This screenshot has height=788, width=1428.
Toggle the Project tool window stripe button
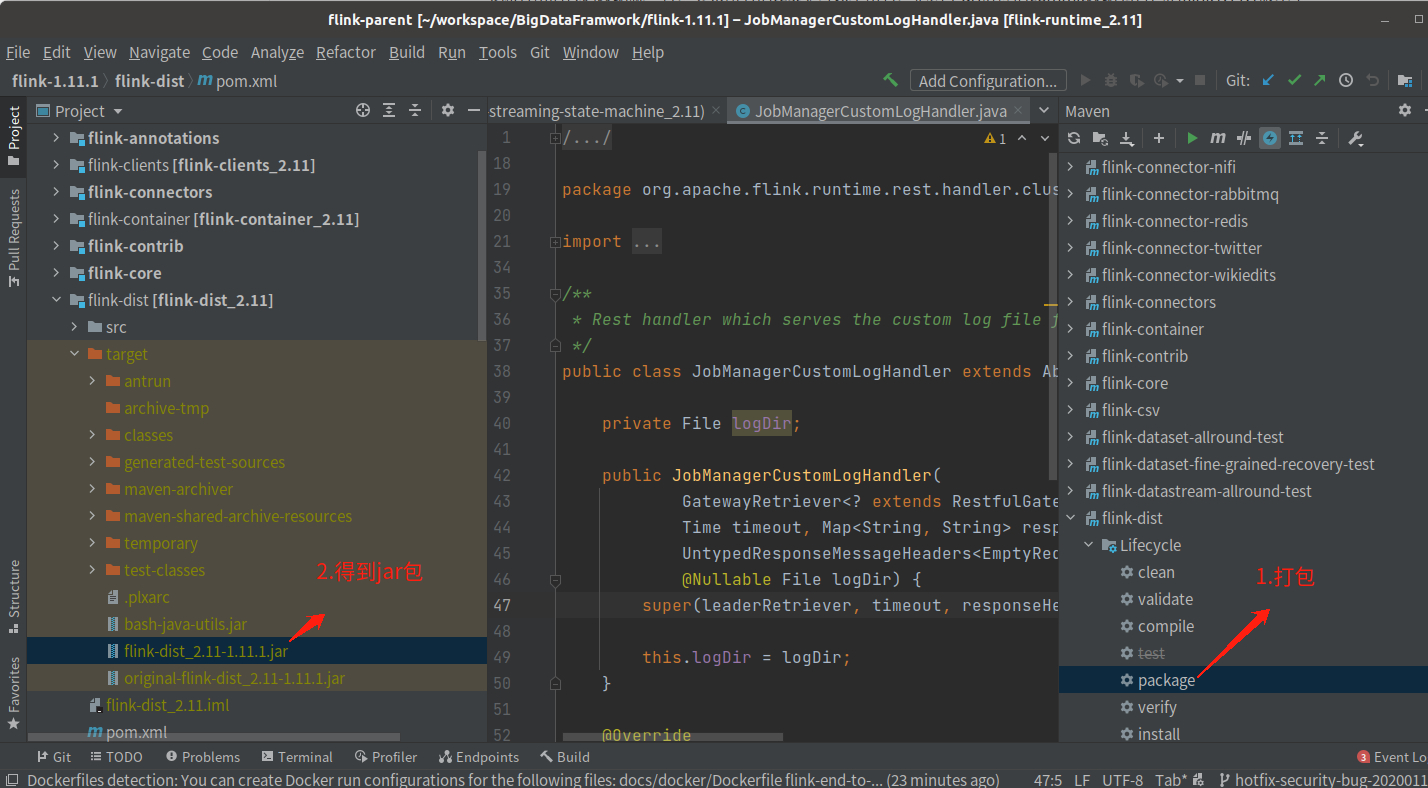click(14, 136)
